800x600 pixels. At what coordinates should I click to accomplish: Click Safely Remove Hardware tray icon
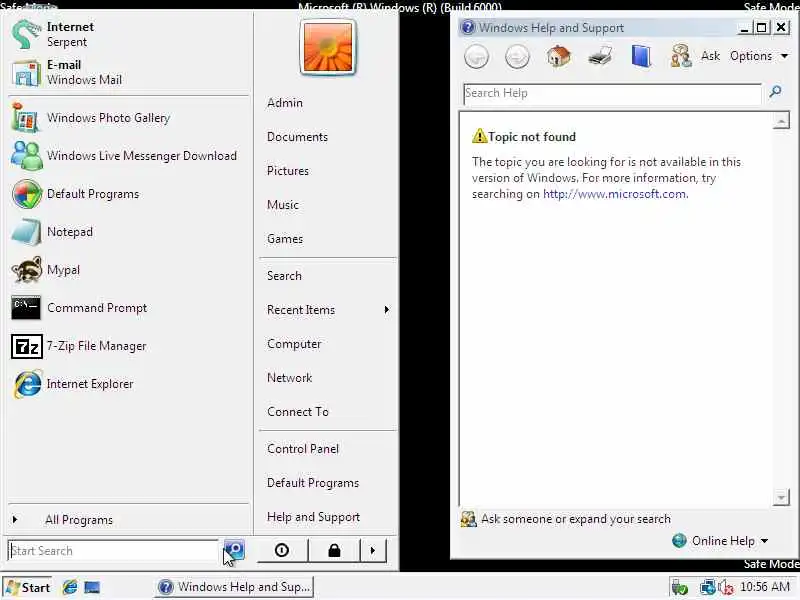[680, 587]
